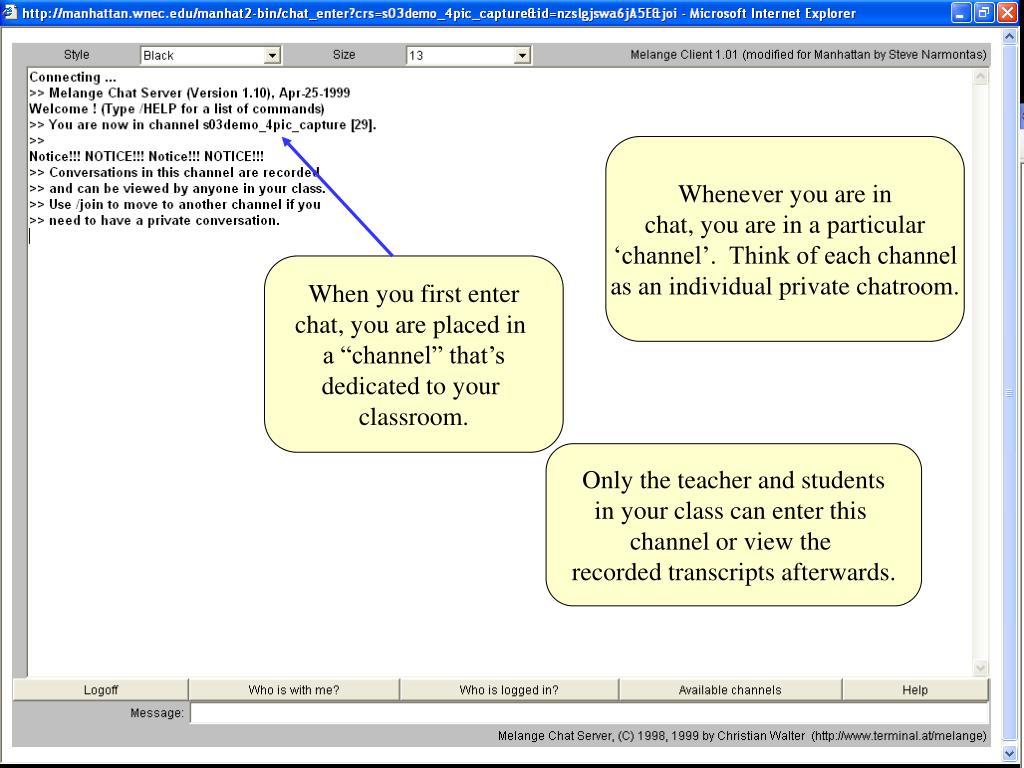
Task: Click the browser page scroll-up arrow
Action: [1010, 37]
